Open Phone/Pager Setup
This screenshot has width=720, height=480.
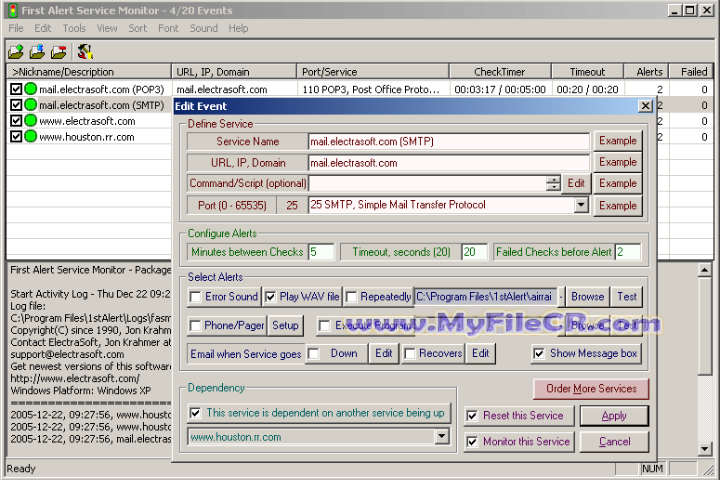click(285, 326)
